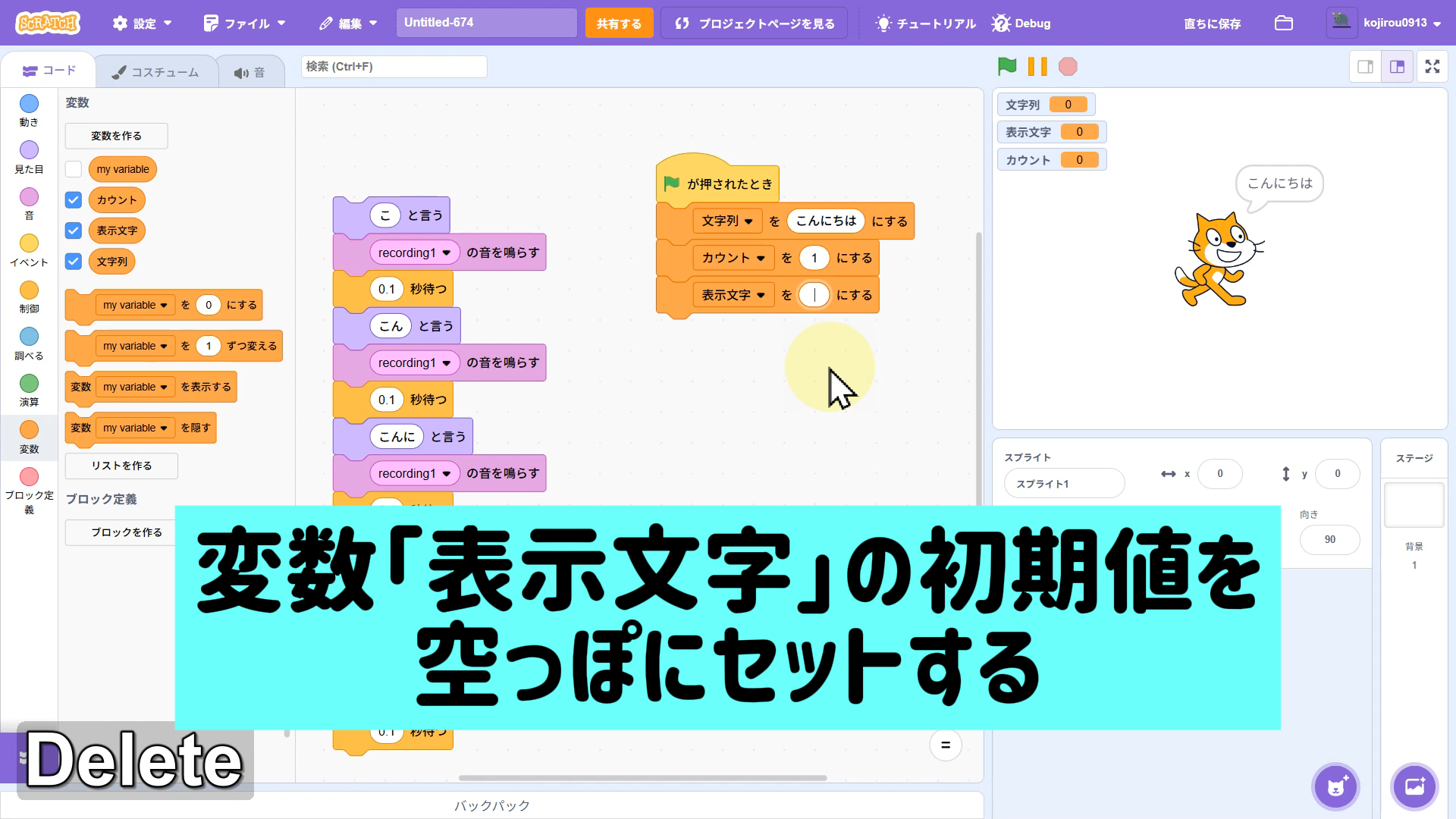Viewport: 1456px width, 819px height.
Task: Select the 演算 green category circle
Action: [x=29, y=384]
